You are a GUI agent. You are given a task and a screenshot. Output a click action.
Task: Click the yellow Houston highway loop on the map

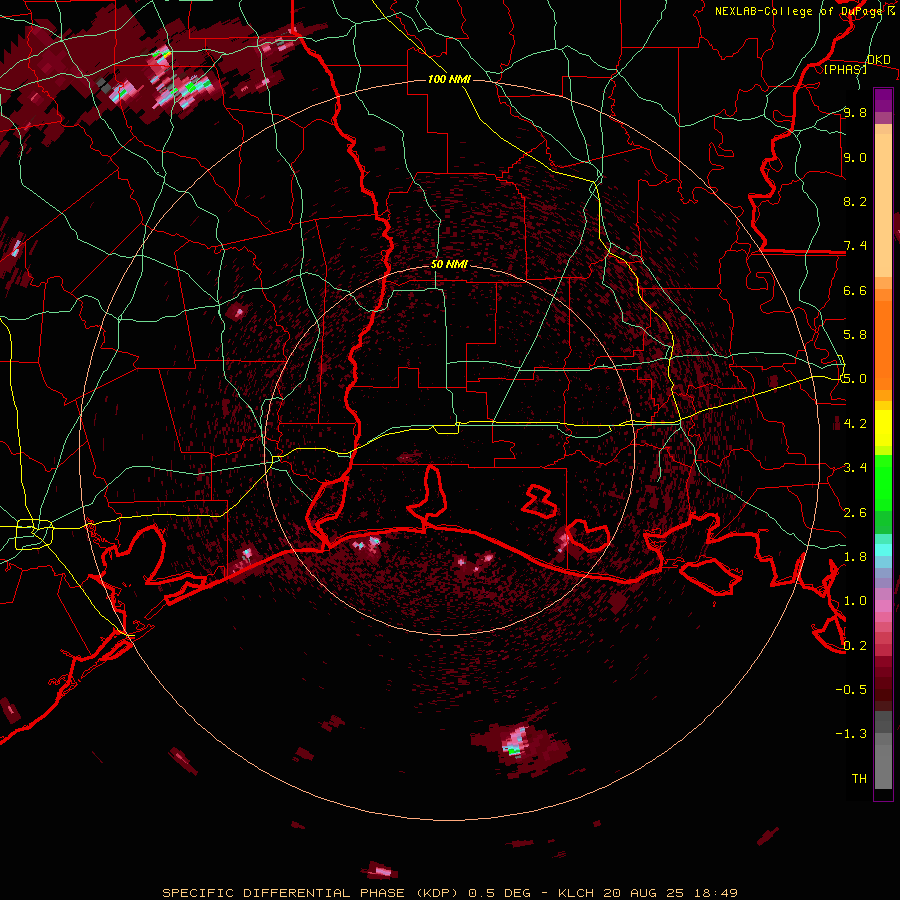coord(33,534)
